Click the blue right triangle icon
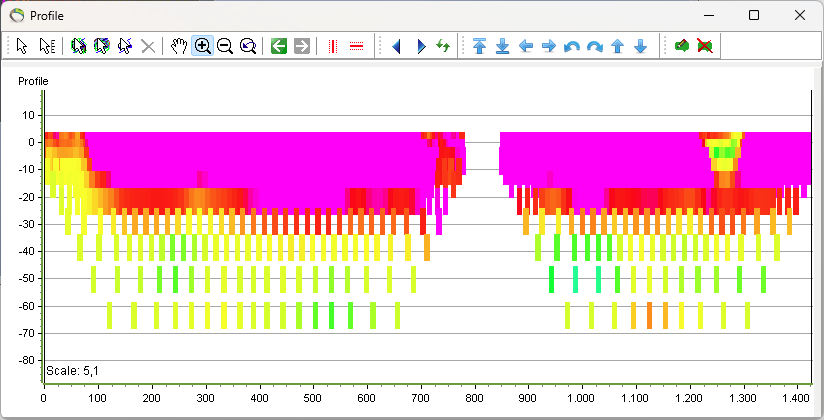This screenshot has height=420, width=824. [x=421, y=46]
